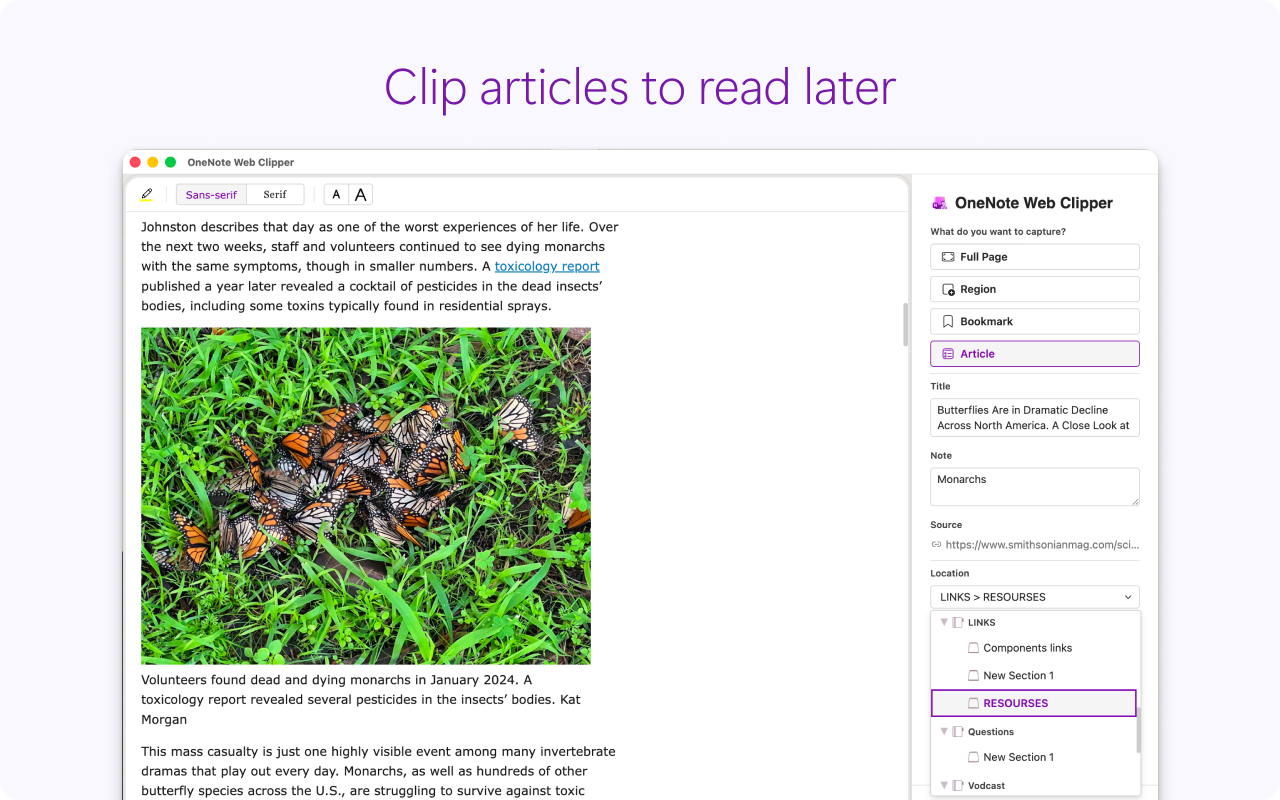Click the paragraph starting Johnston describes
Viewport: 1280px width, 800px height.
pos(380,266)
